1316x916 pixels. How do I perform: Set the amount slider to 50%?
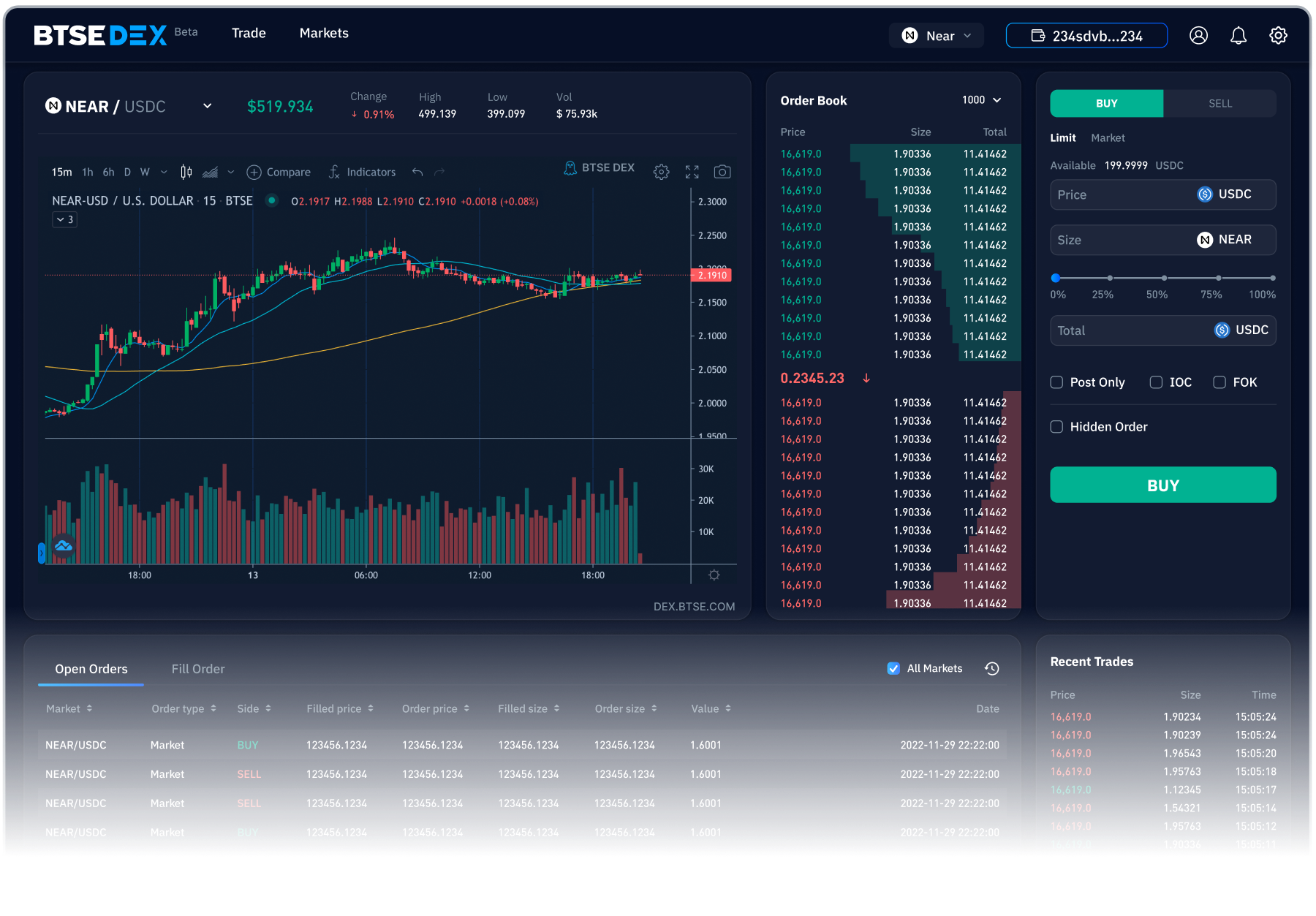(1164, 278)
